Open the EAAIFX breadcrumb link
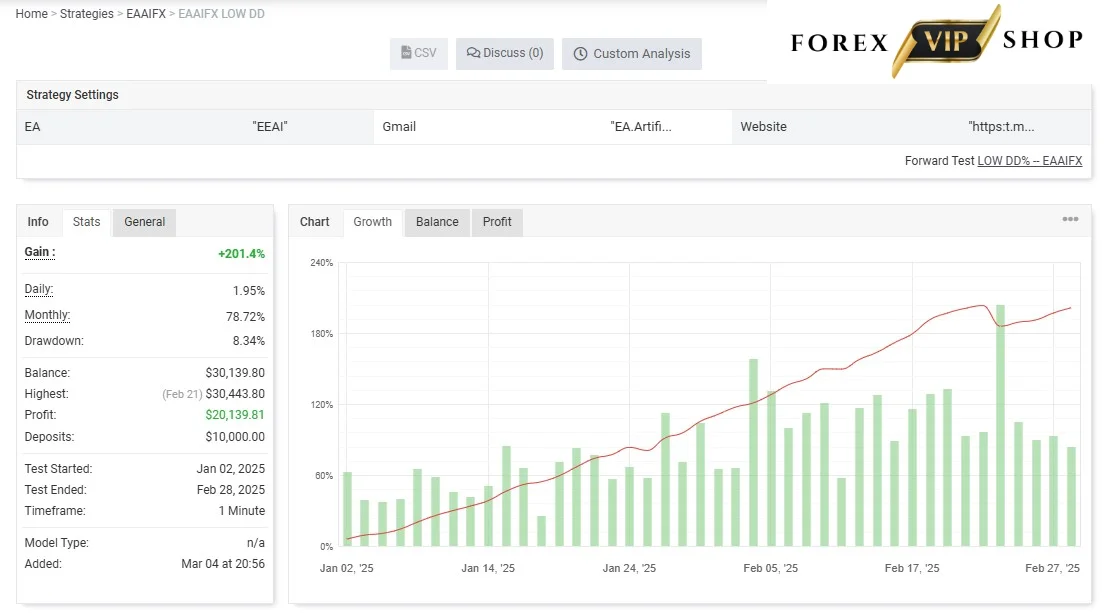The height and width of the screenshot is (613, 1109). [x=146, y=13]
